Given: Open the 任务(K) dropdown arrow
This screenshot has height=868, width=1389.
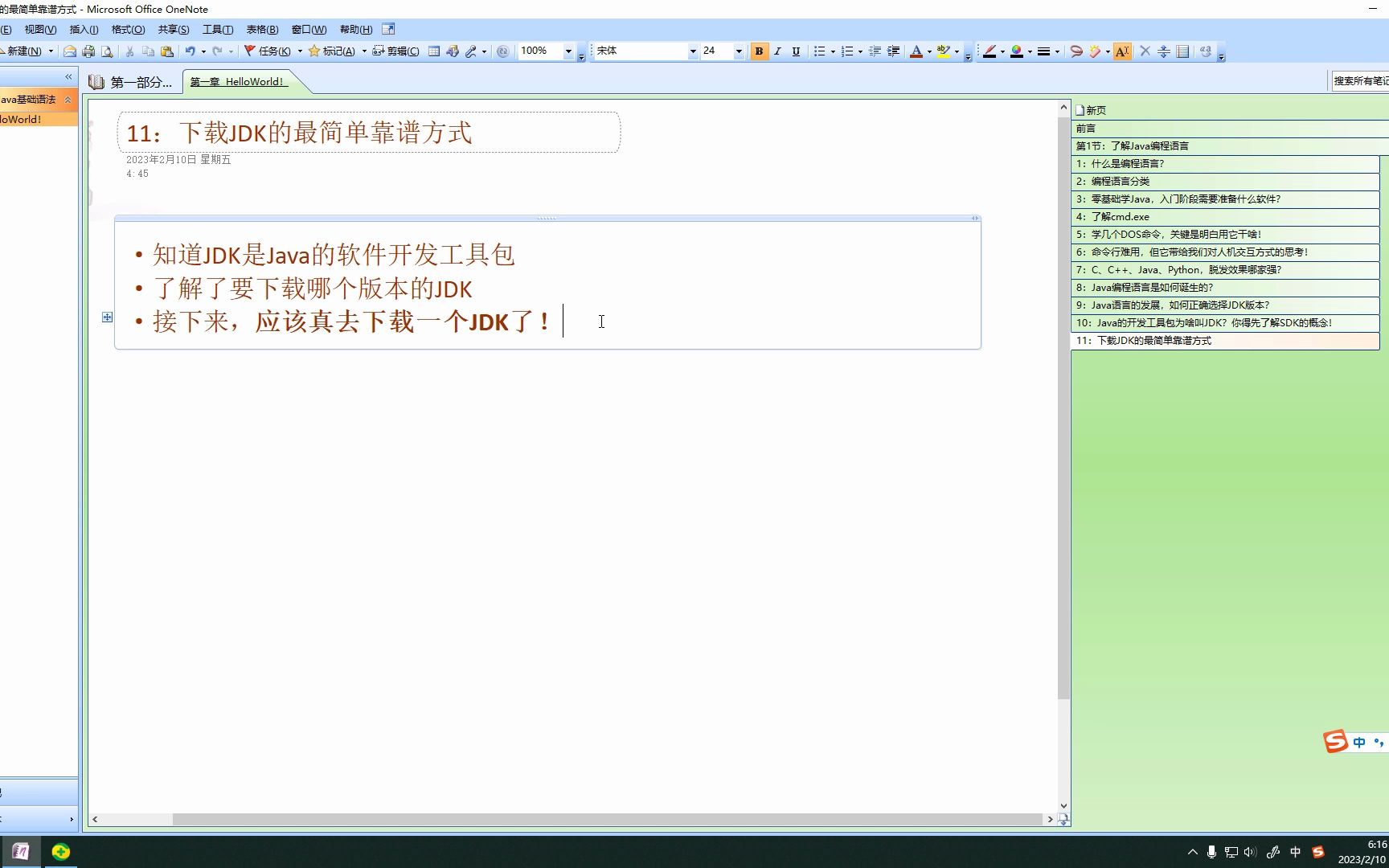Looking at the screenshot, I should [x=300, y=51].
